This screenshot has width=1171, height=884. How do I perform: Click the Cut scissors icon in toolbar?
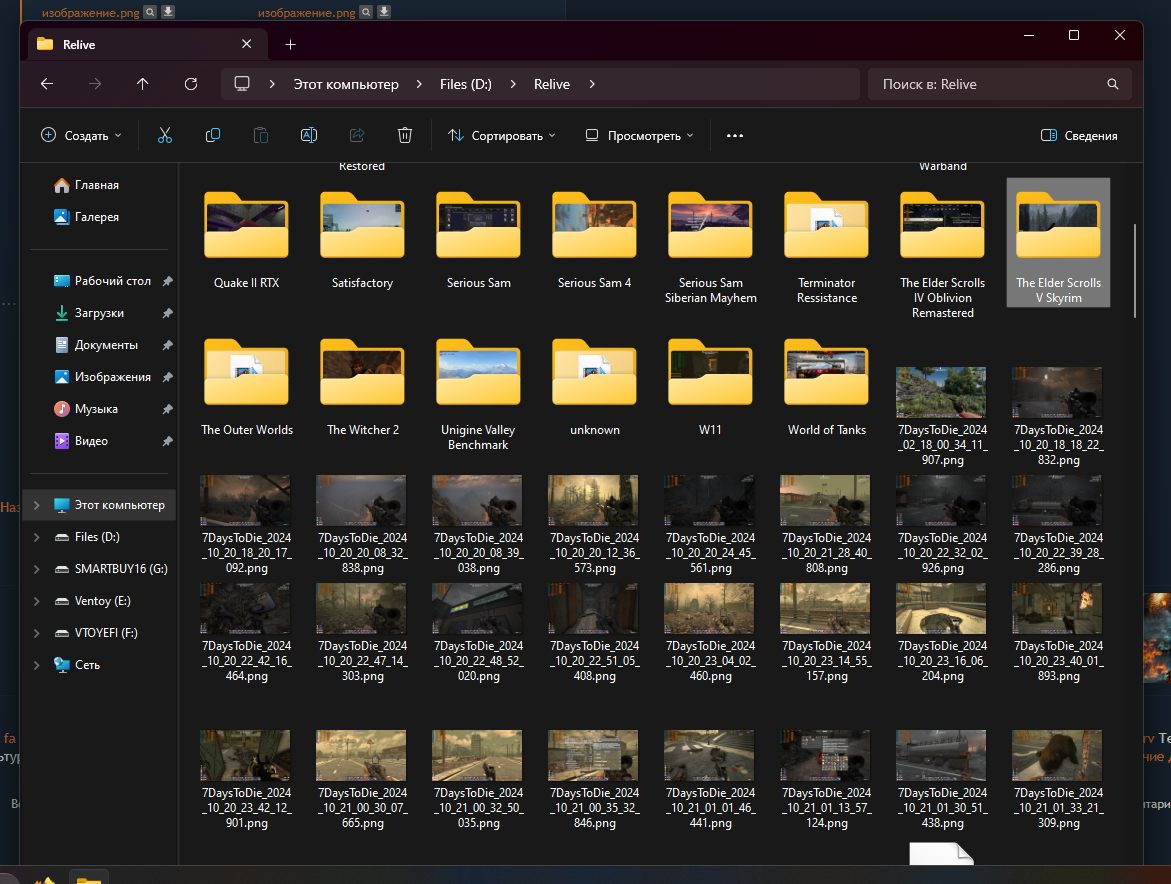tap(165, 135)
